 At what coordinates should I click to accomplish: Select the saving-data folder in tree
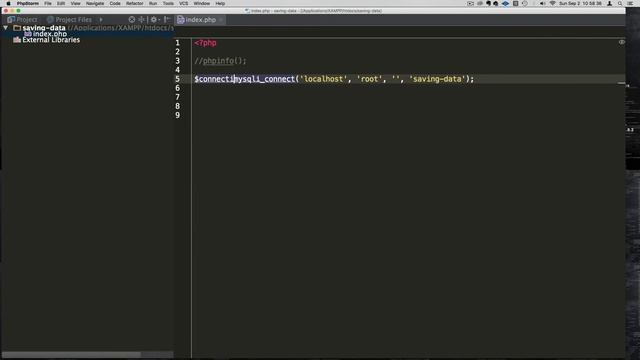[x=44, y=28]
